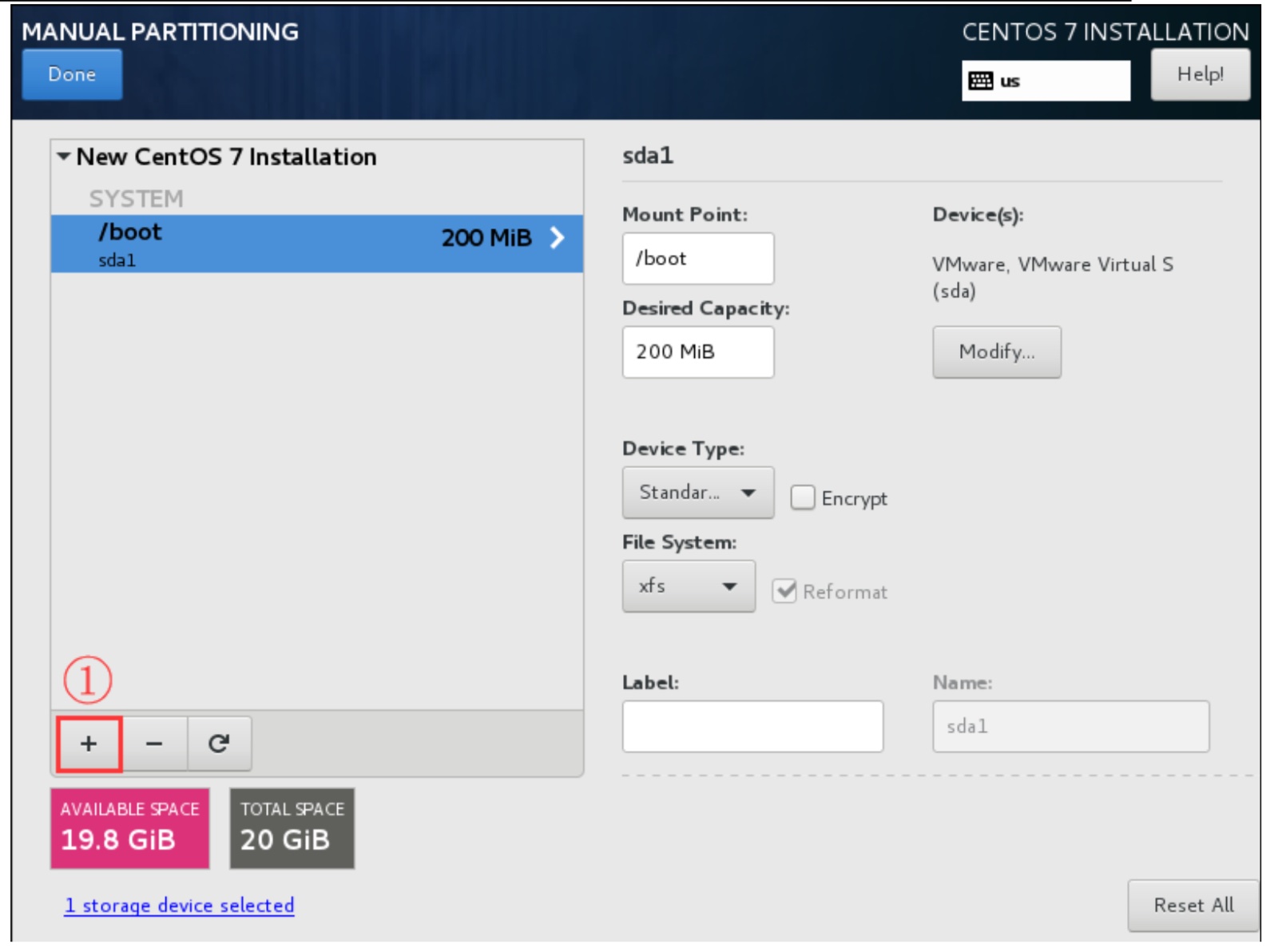Open the xfs File System dropdown

pyautogui.click(x=688, y=586)
